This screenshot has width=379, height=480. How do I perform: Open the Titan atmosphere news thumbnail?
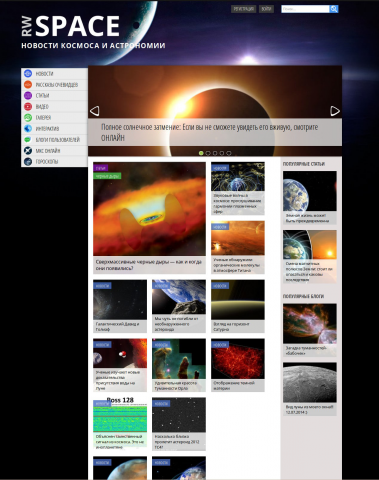pyautogui.click(x=238, y=238)
